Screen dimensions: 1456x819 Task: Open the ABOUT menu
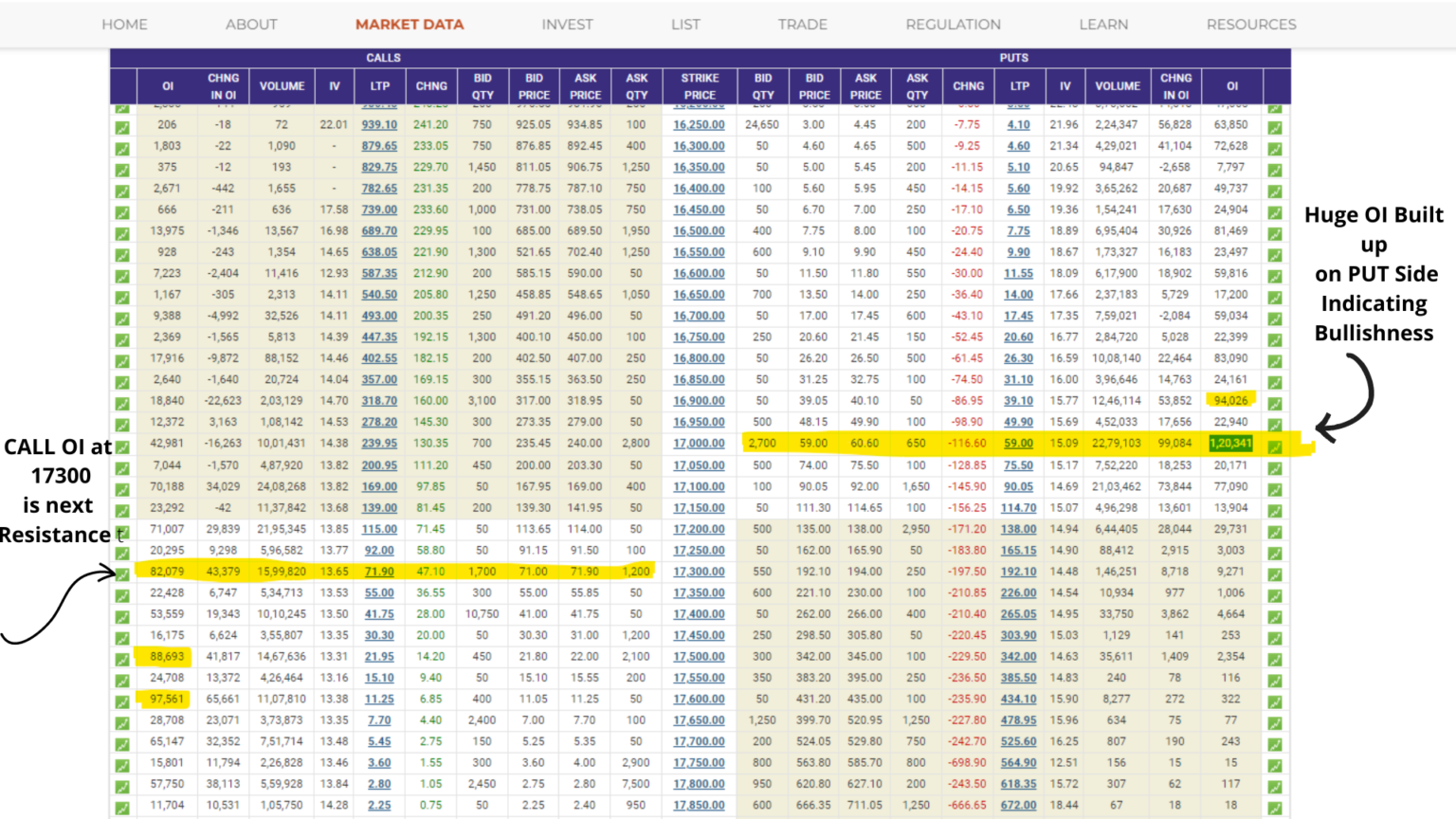[x=251, y=25]
